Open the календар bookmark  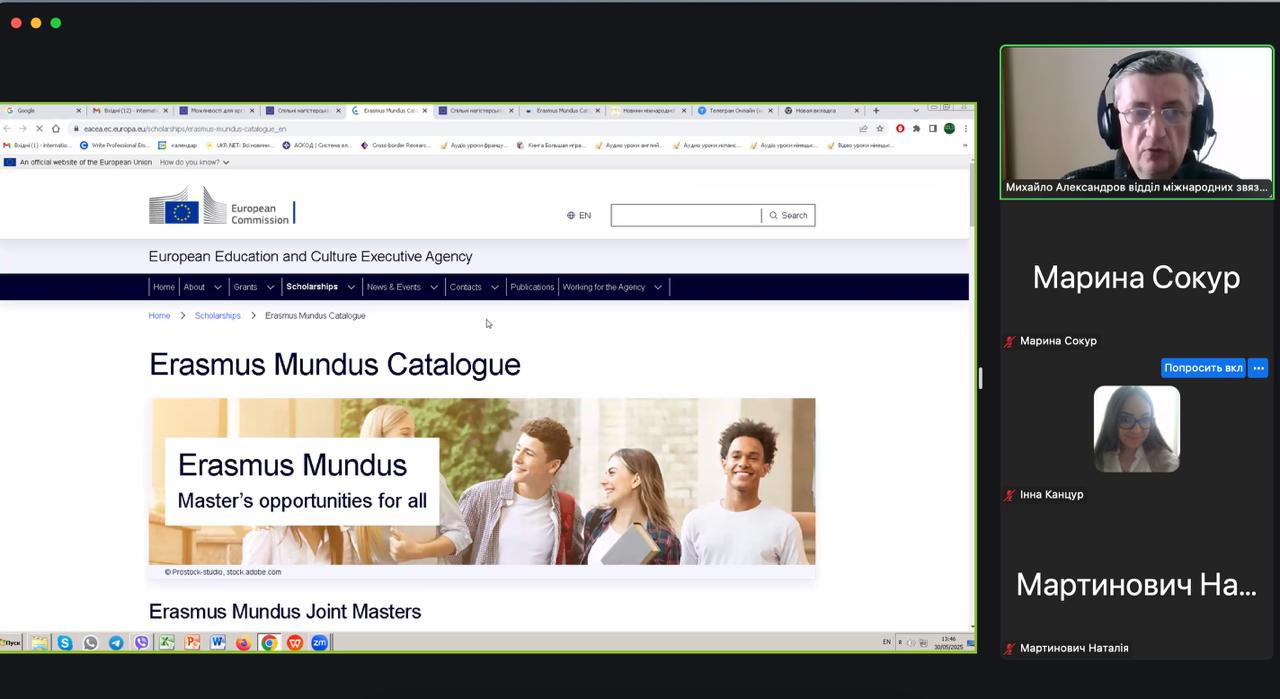178,145
